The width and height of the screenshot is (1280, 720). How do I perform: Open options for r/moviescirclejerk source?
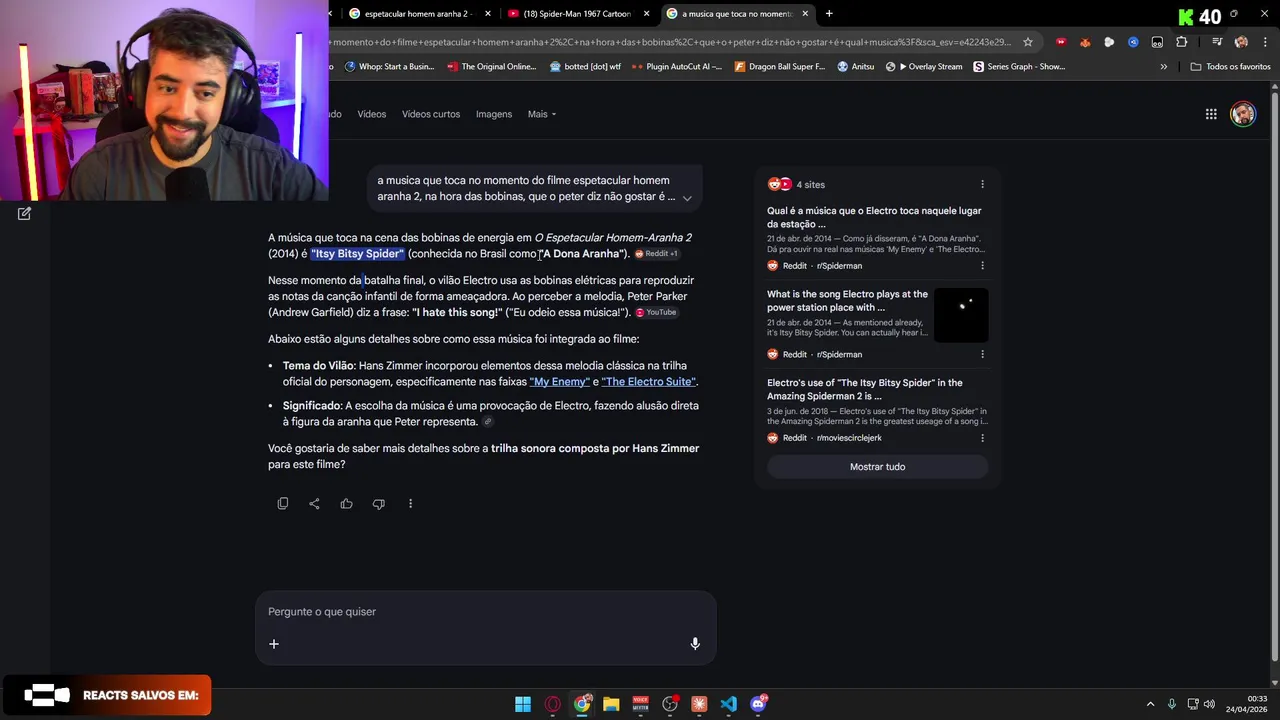[982, 438]
